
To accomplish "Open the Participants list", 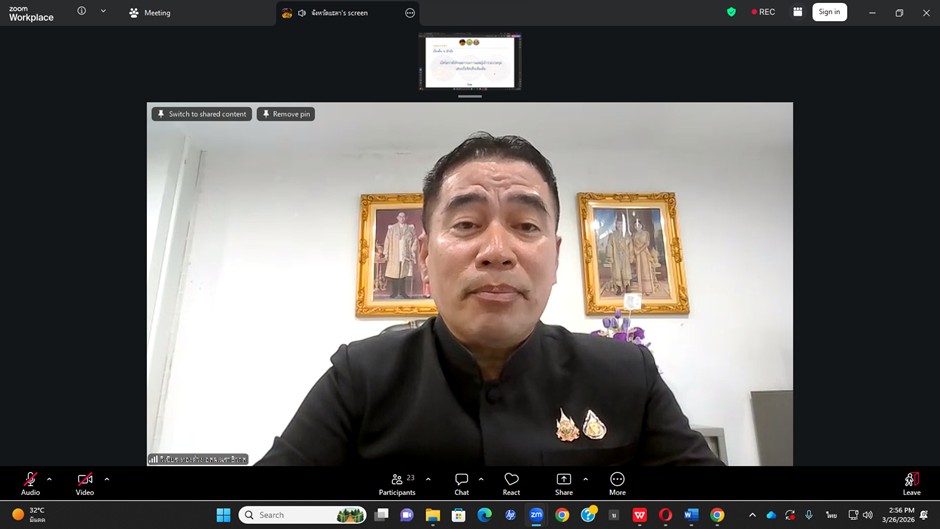I will 397,482.
